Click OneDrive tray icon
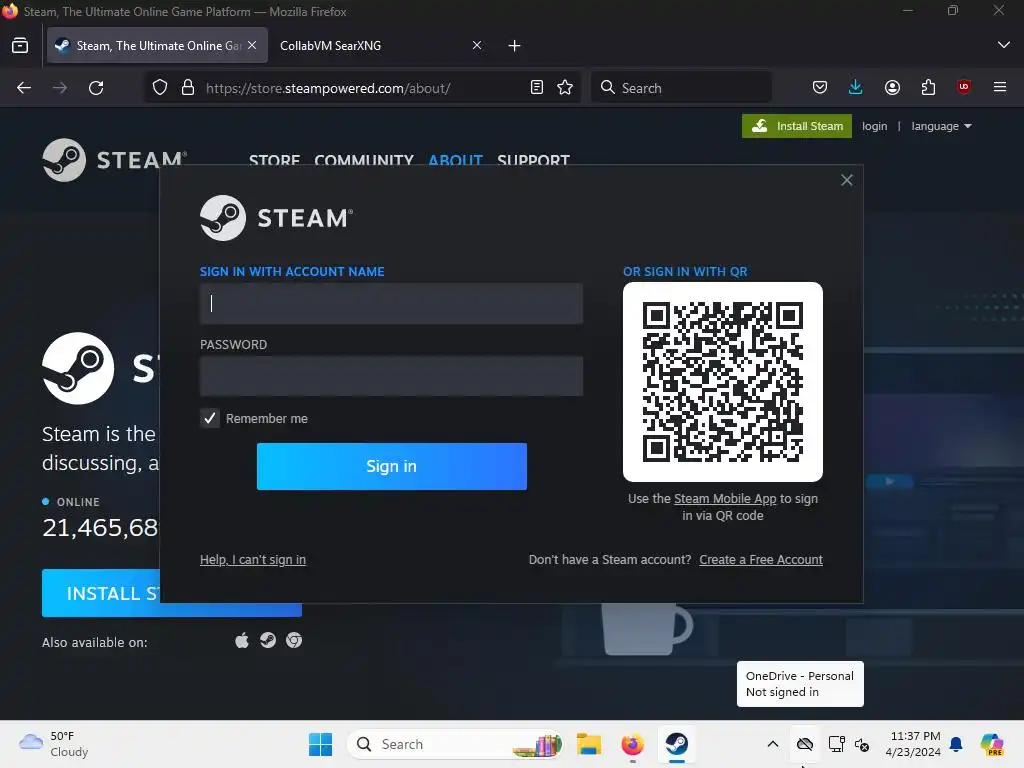This screenshot has height=768, width=1024. tap(805, 744)
